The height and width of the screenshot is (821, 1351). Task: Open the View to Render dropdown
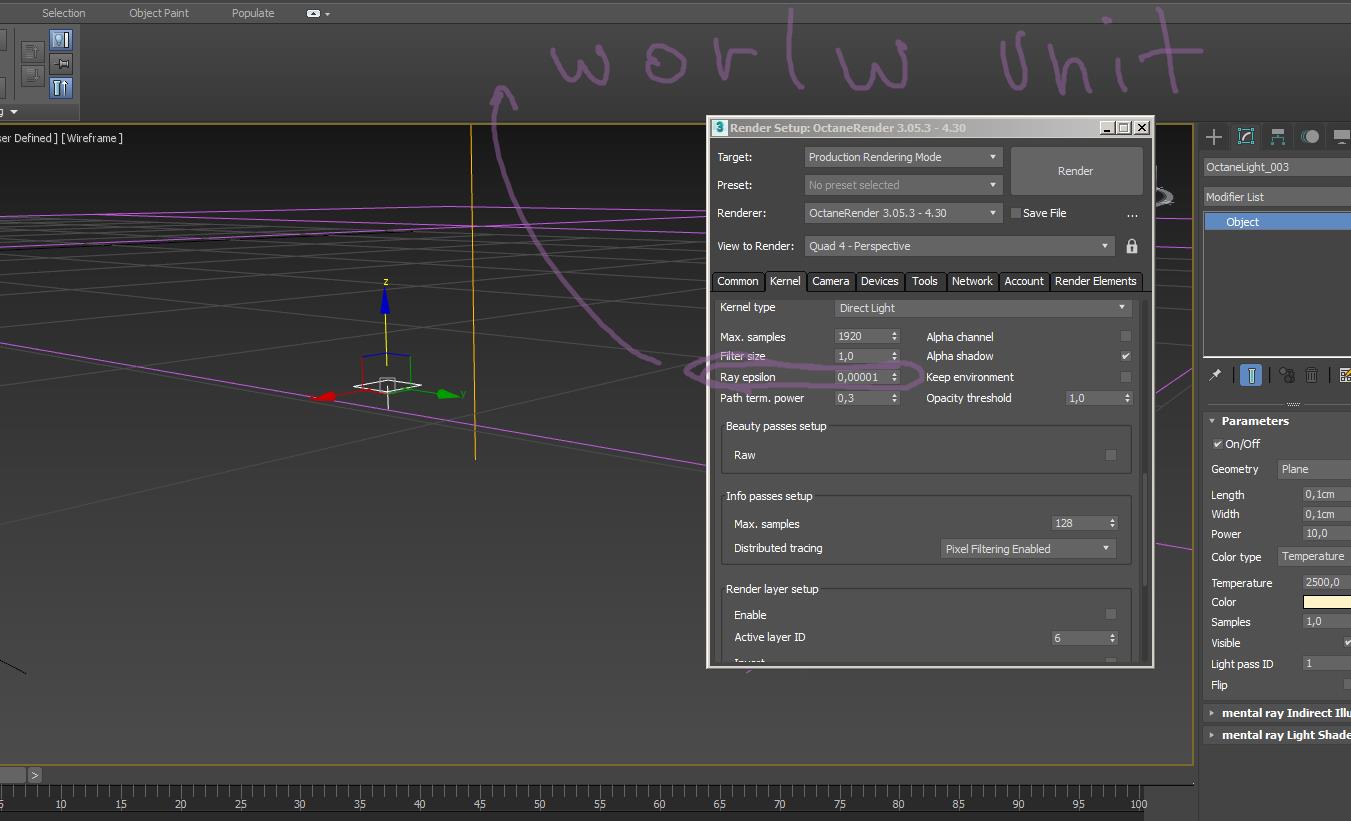959,246
